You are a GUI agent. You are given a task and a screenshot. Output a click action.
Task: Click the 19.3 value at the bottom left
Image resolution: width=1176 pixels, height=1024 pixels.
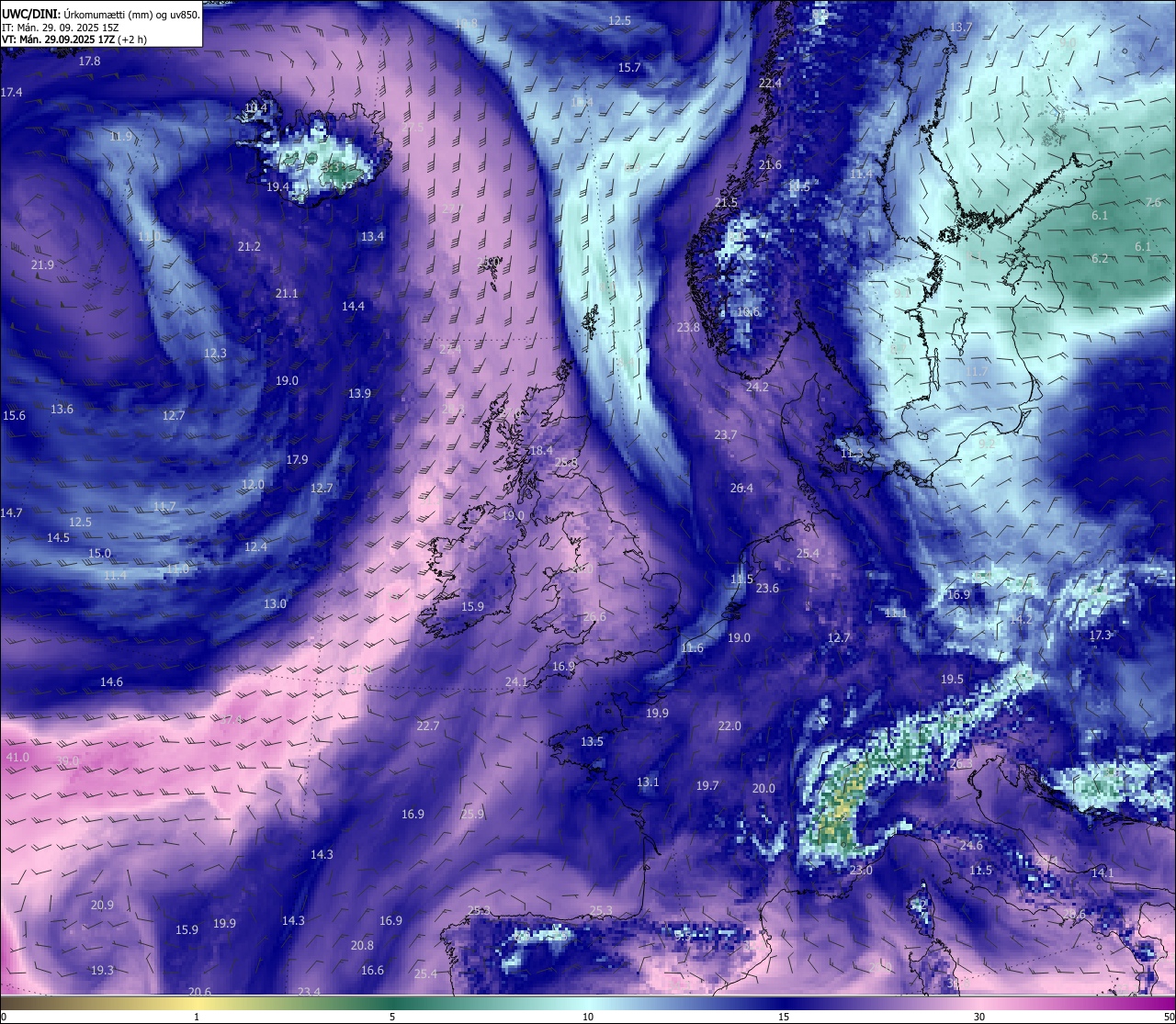[102, 971]
